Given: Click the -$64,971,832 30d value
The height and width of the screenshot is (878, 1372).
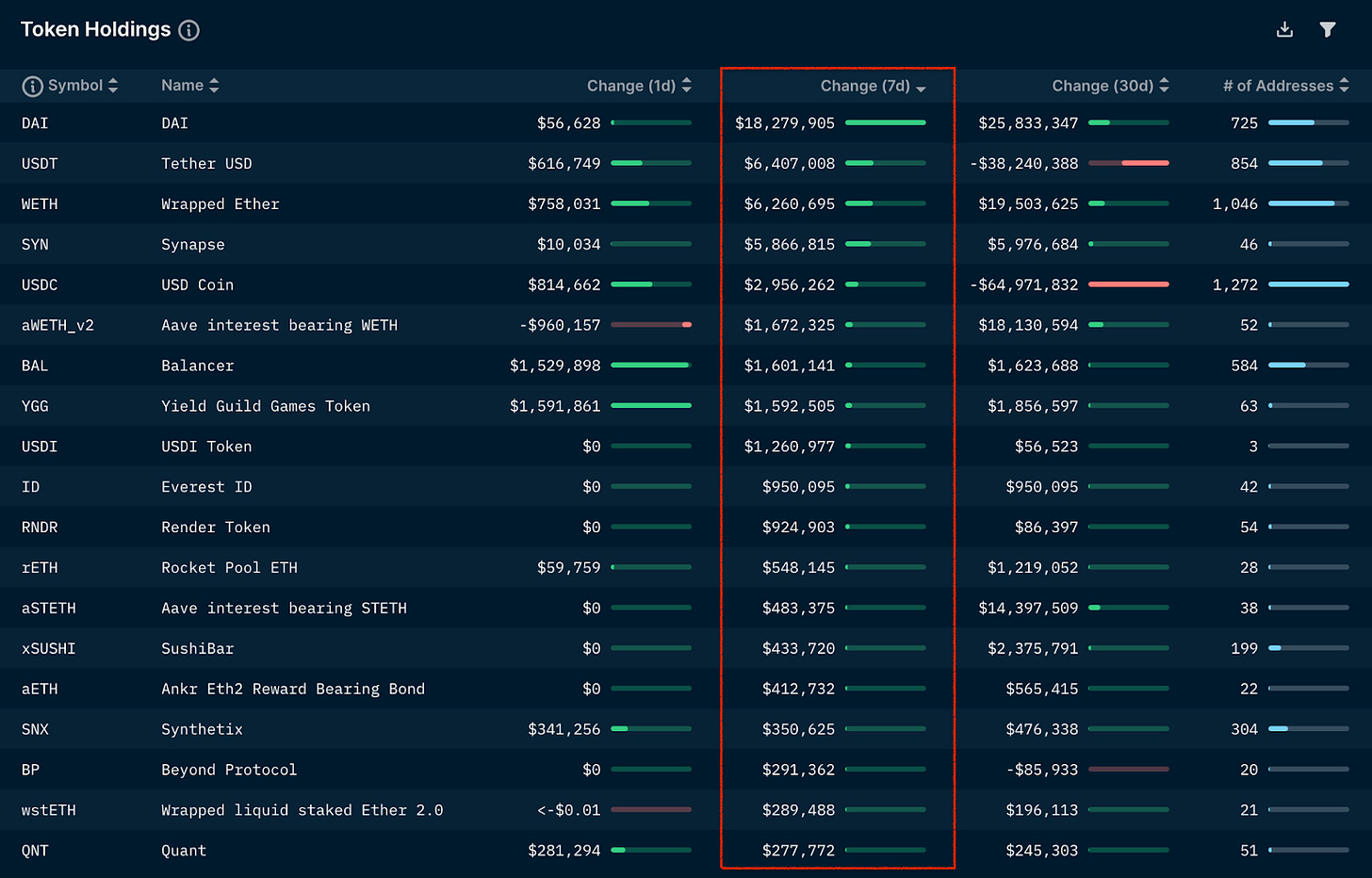Looking at the screenshot, I should (x=1024, y=285).
